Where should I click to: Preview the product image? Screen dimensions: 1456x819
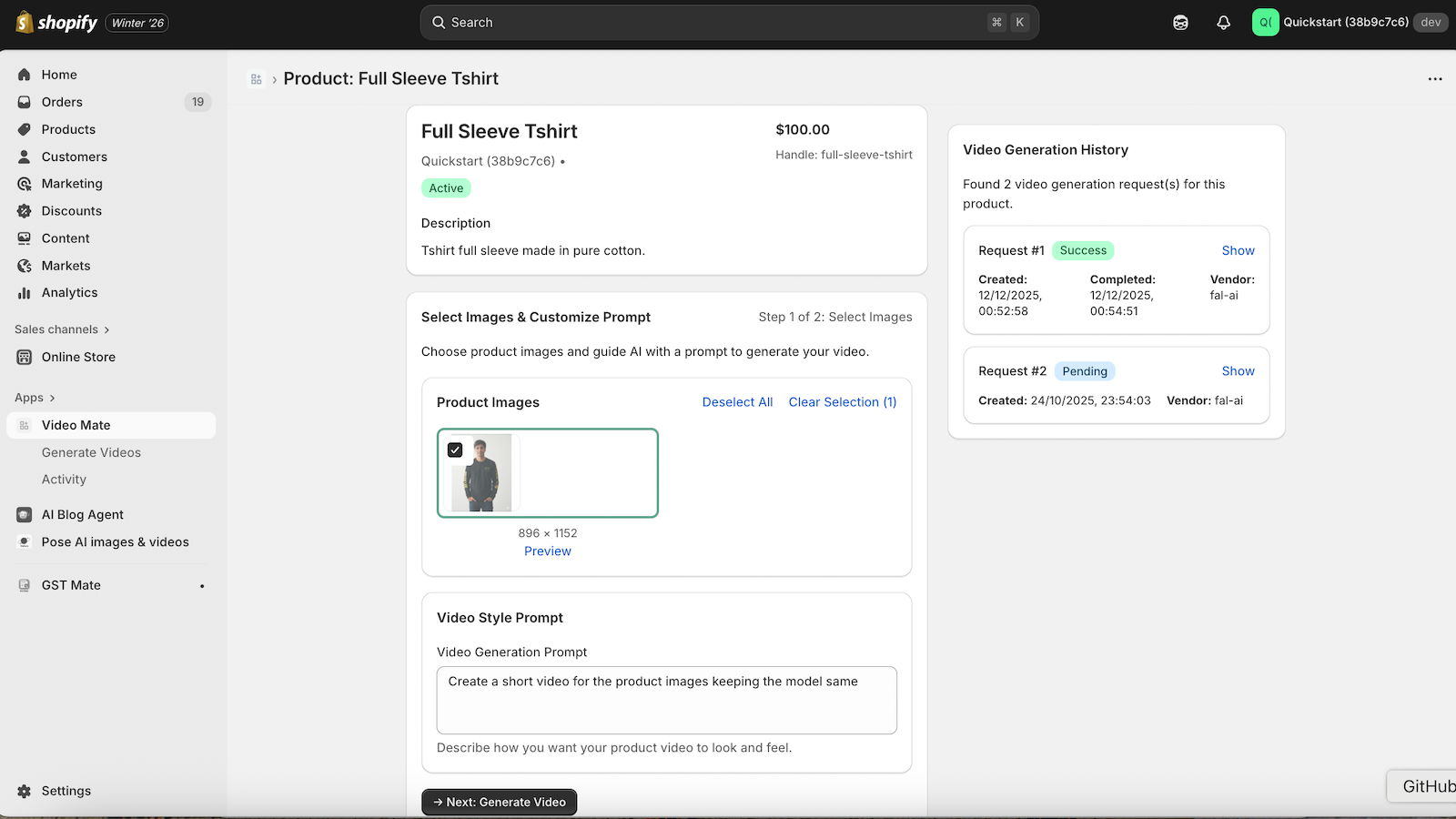pyautogui.click(x=547, y=551)
